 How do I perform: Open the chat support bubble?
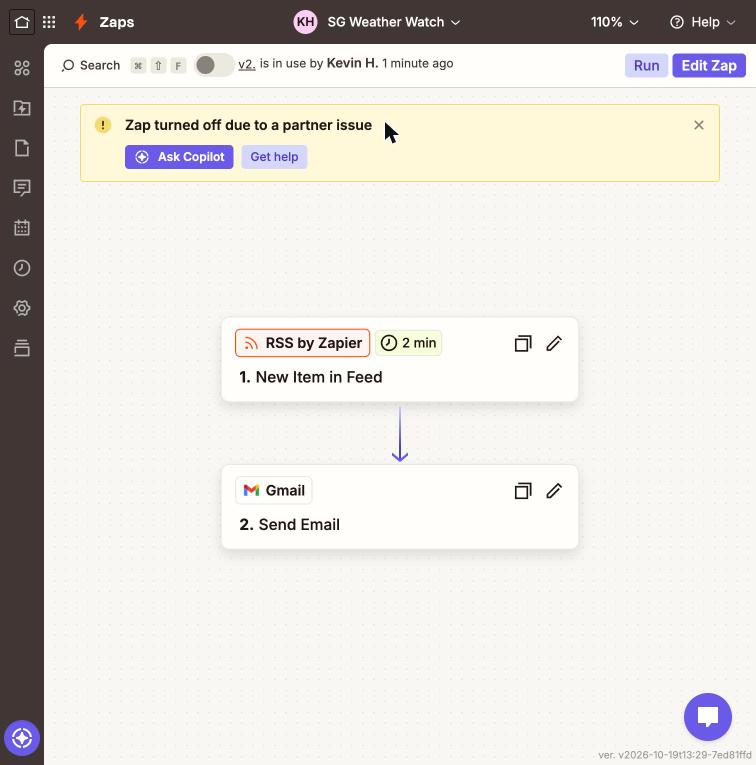[x=708, y=717]
